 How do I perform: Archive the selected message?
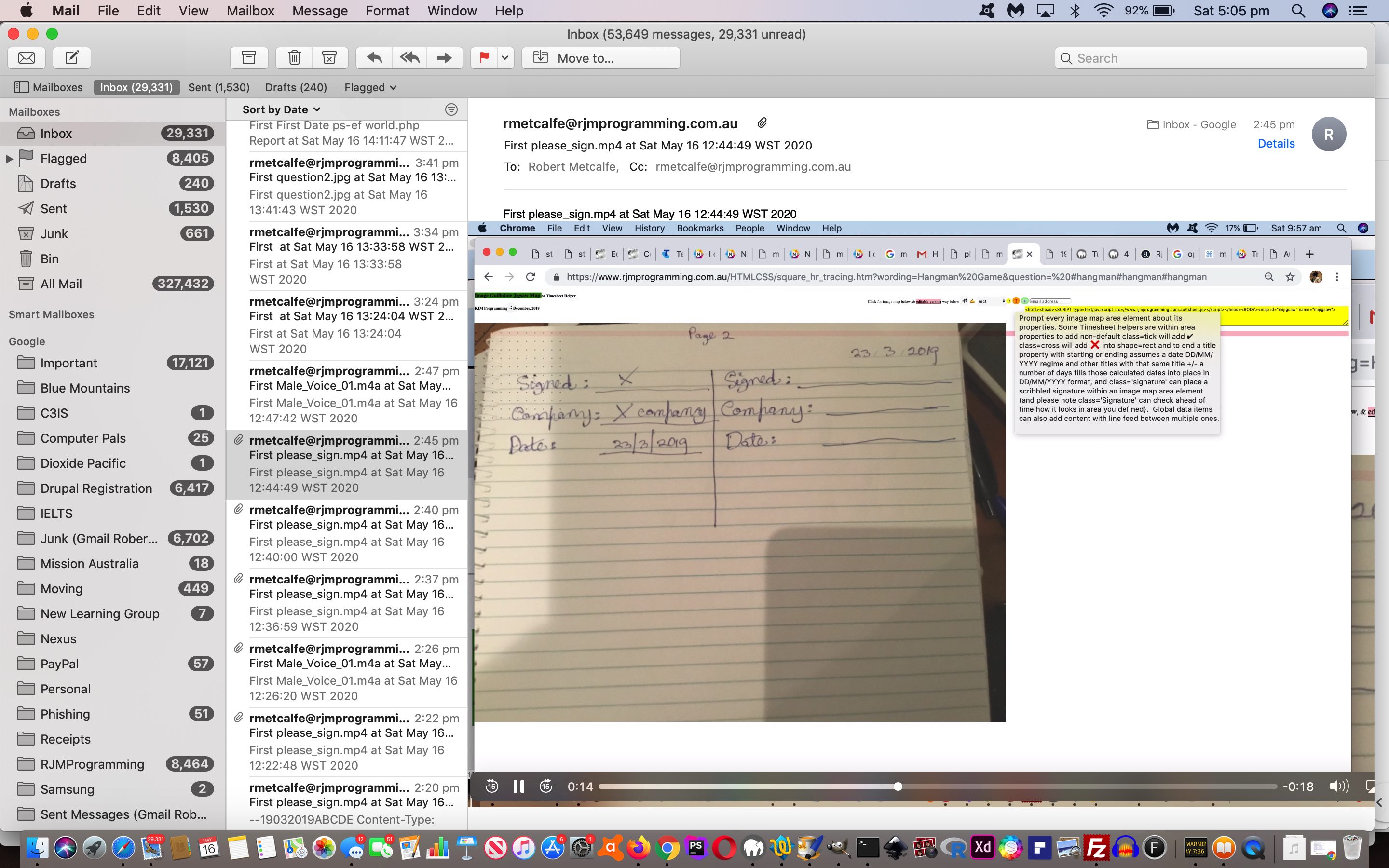coord(249,57)
